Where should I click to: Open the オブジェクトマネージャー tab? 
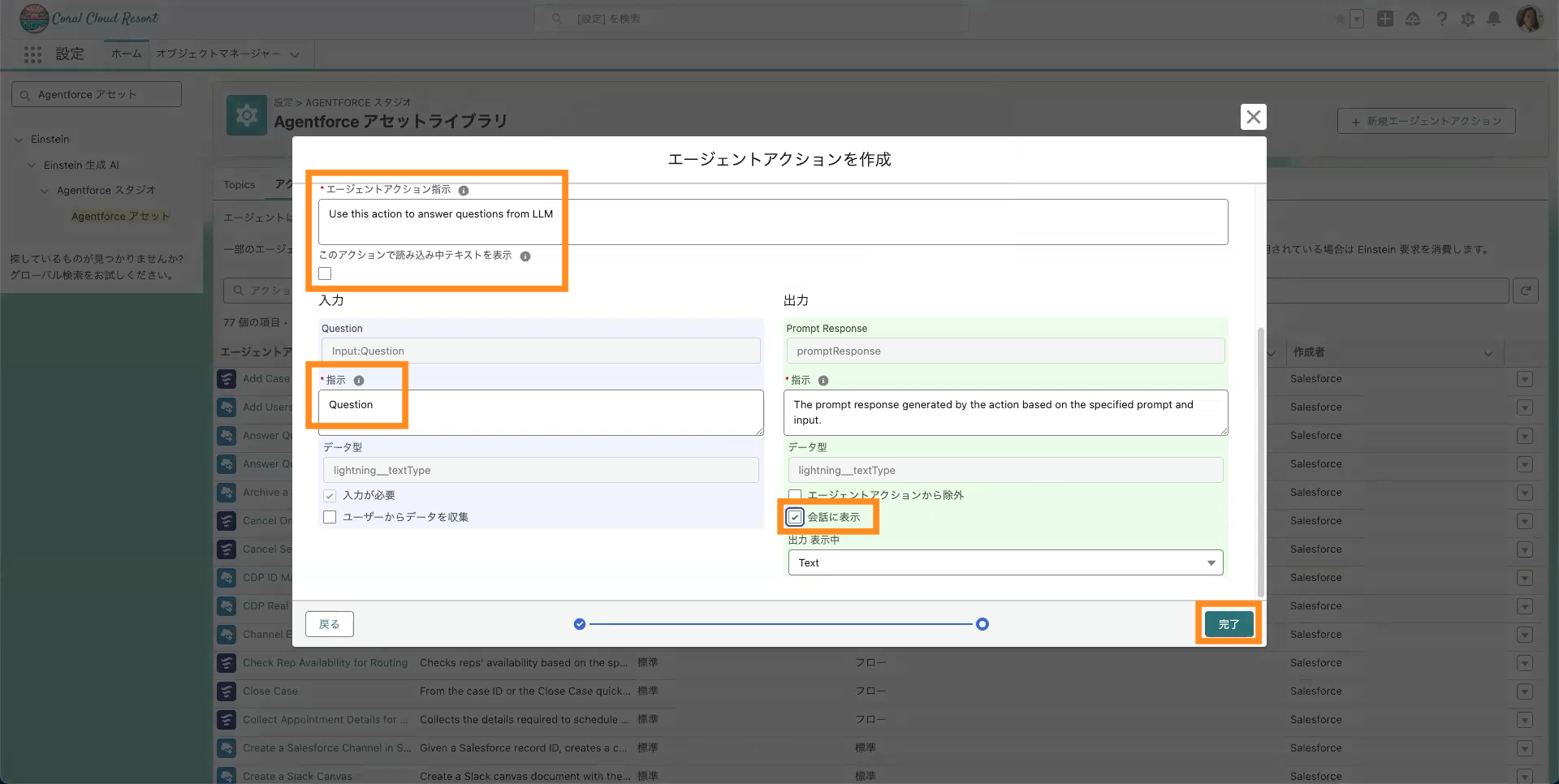tap(218, 54)
